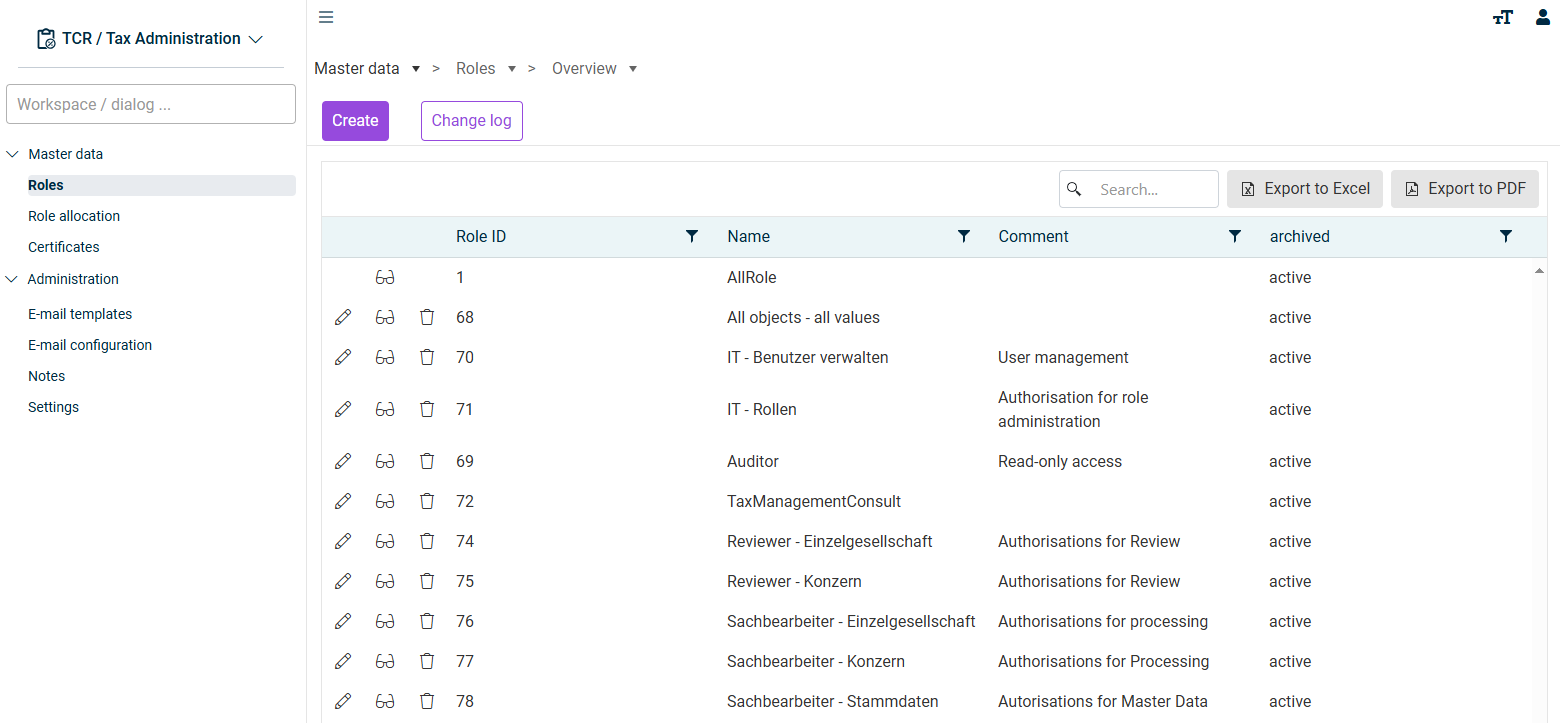
Task: Expand the TCR / Tax Administration dropdown
Action: pos(255,39)
